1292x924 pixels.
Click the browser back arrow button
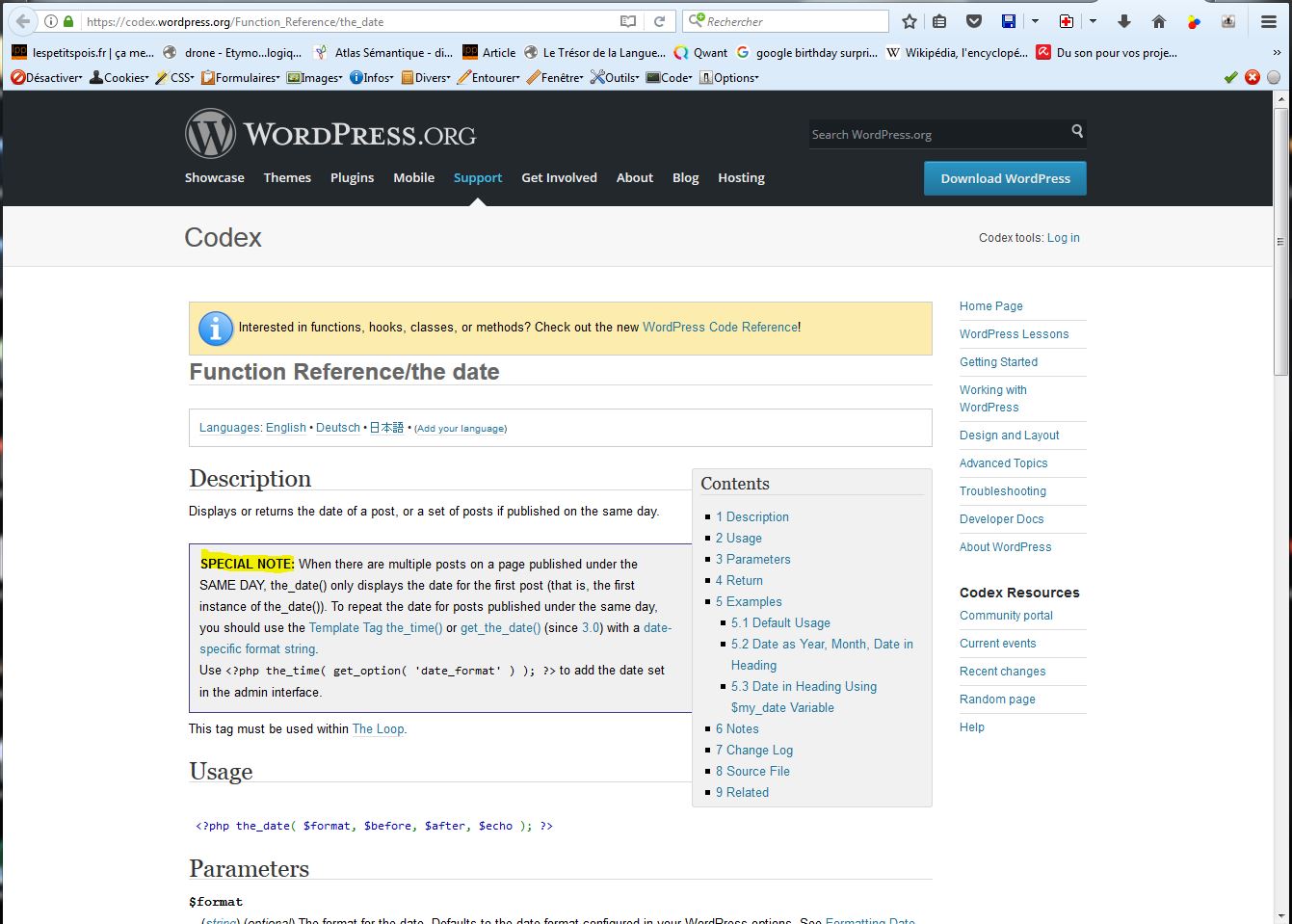22,21
